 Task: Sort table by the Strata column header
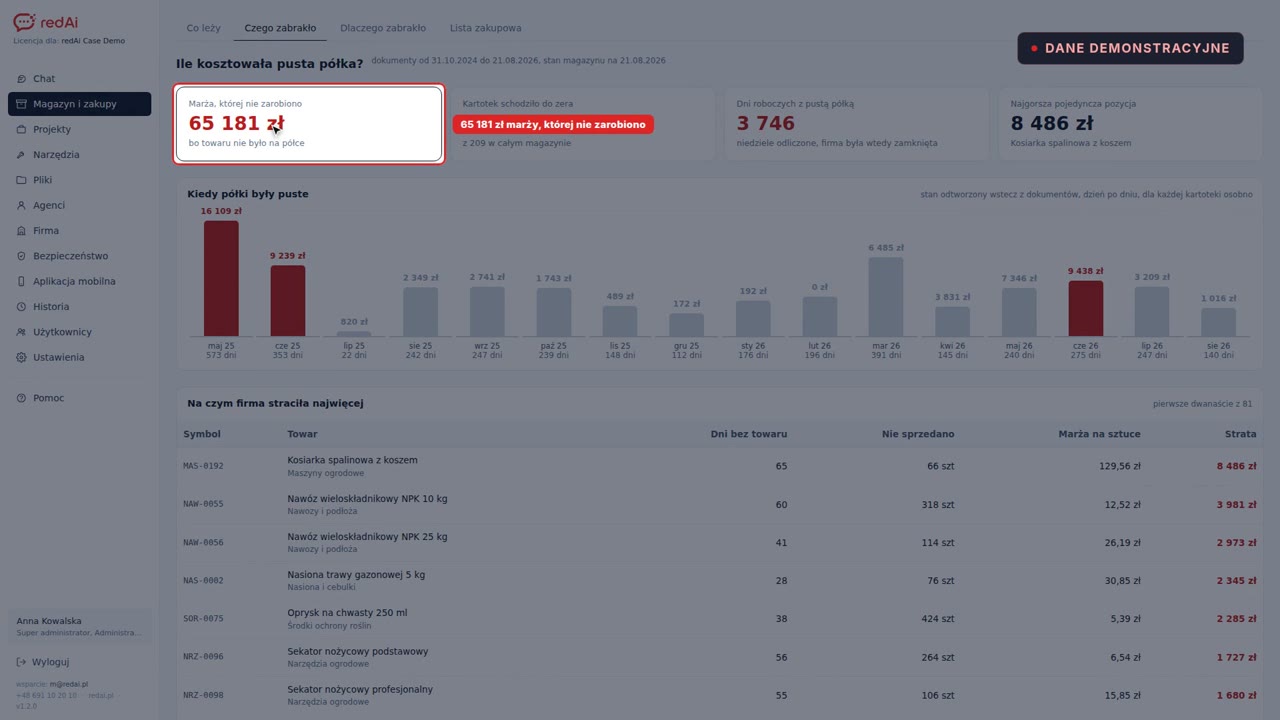1240,434
